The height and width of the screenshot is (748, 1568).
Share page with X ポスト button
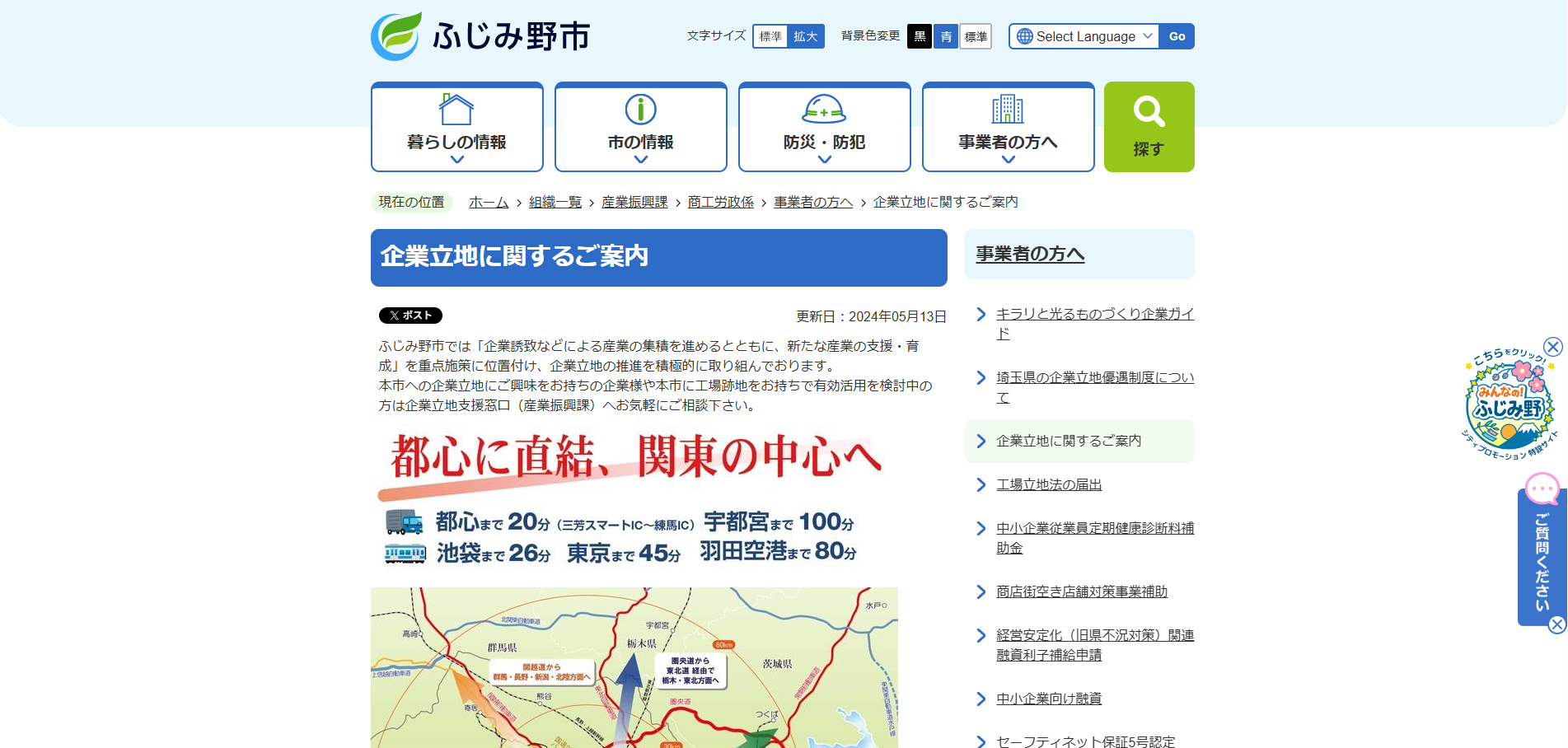click(x=410, y=316)
